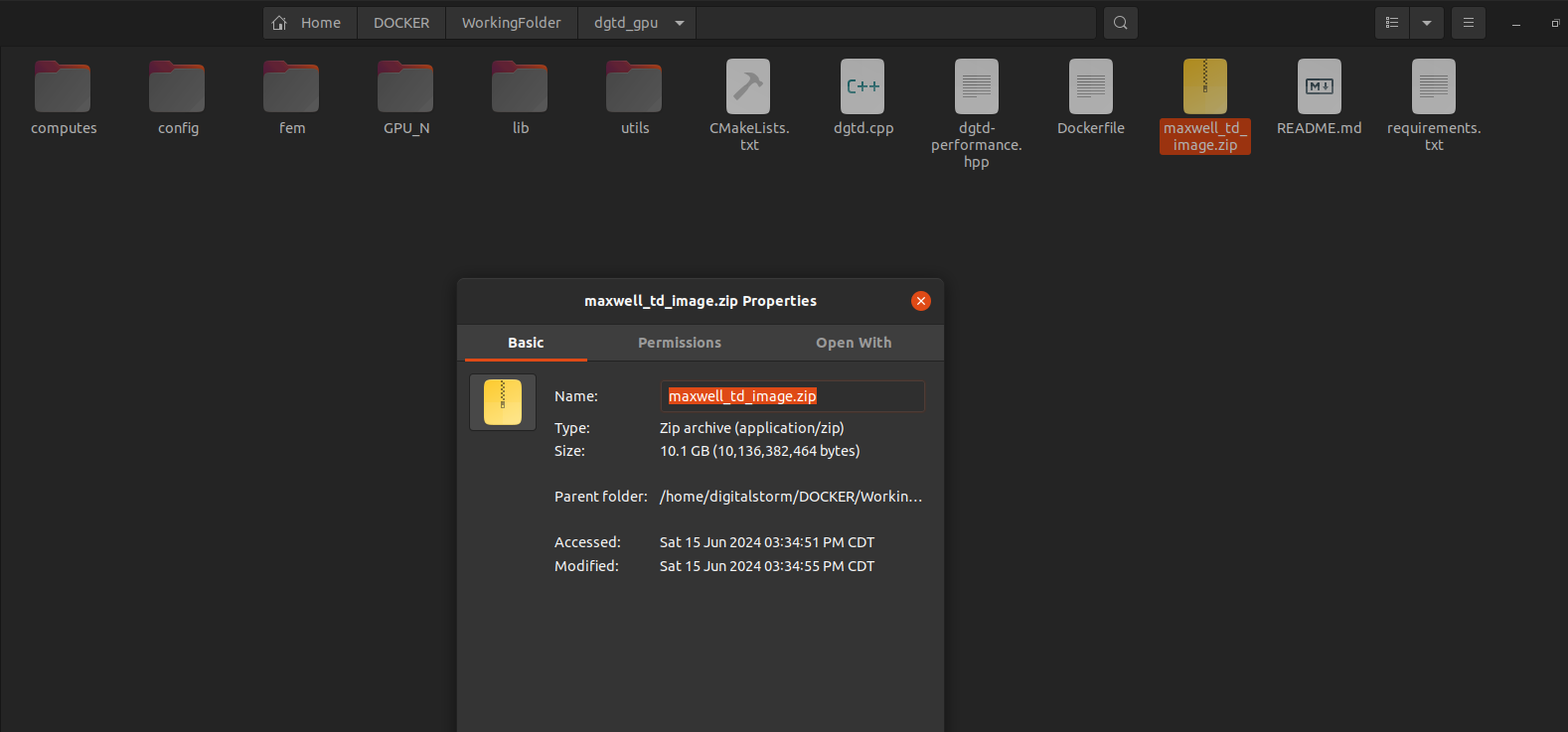The height and width of the screenshot is (732, 1568).
Task: Select dgtd-performance.hpp file icon
Action: pyautogui.click(x=976, y=87)
